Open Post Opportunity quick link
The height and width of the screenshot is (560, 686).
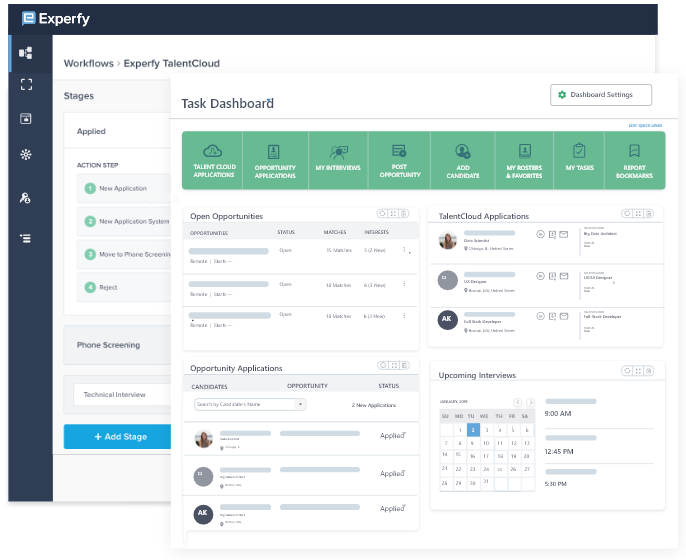[399, 161]
